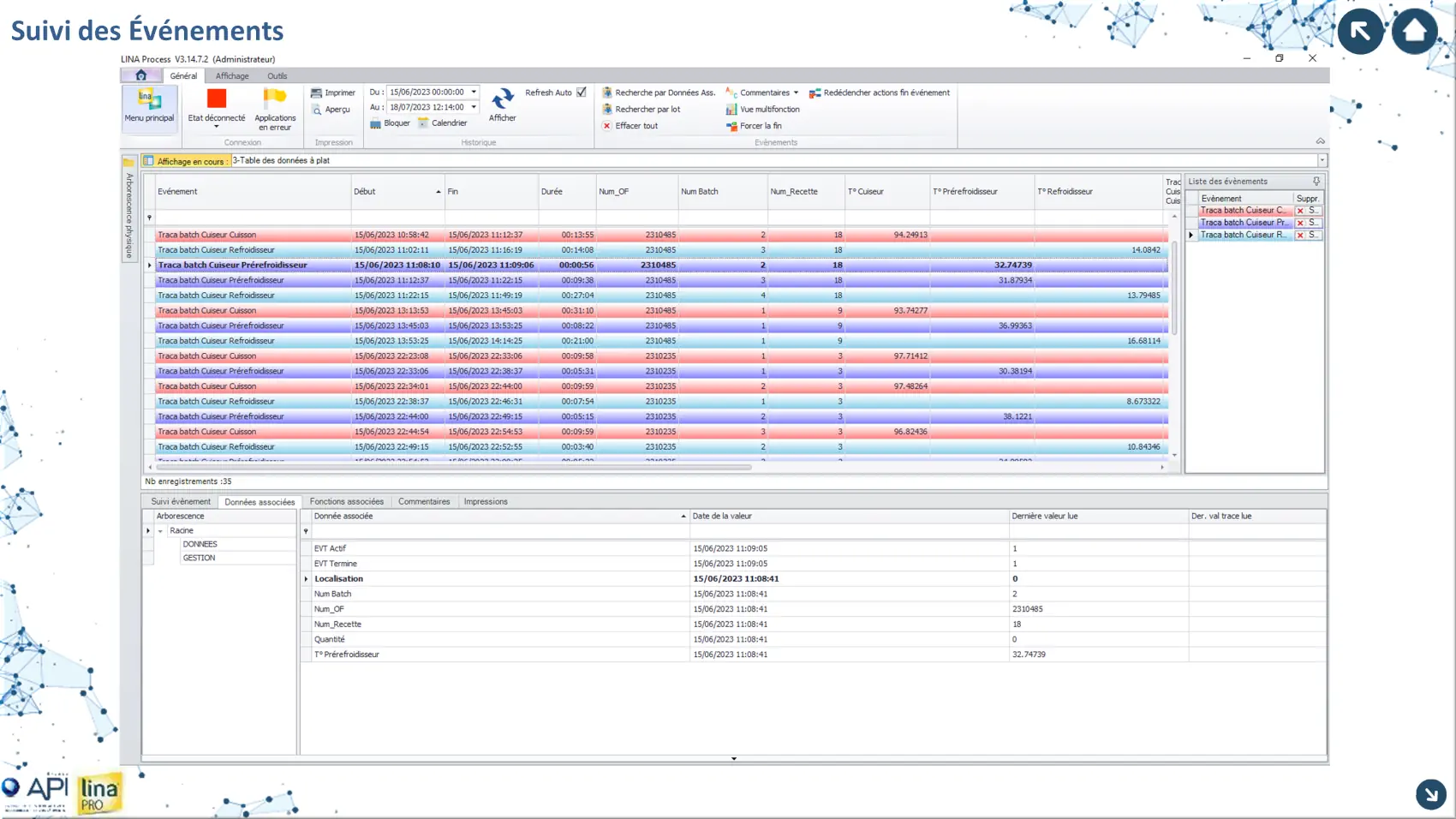Open Applications en erreur
1456x819 pixels.
point(275,99)
